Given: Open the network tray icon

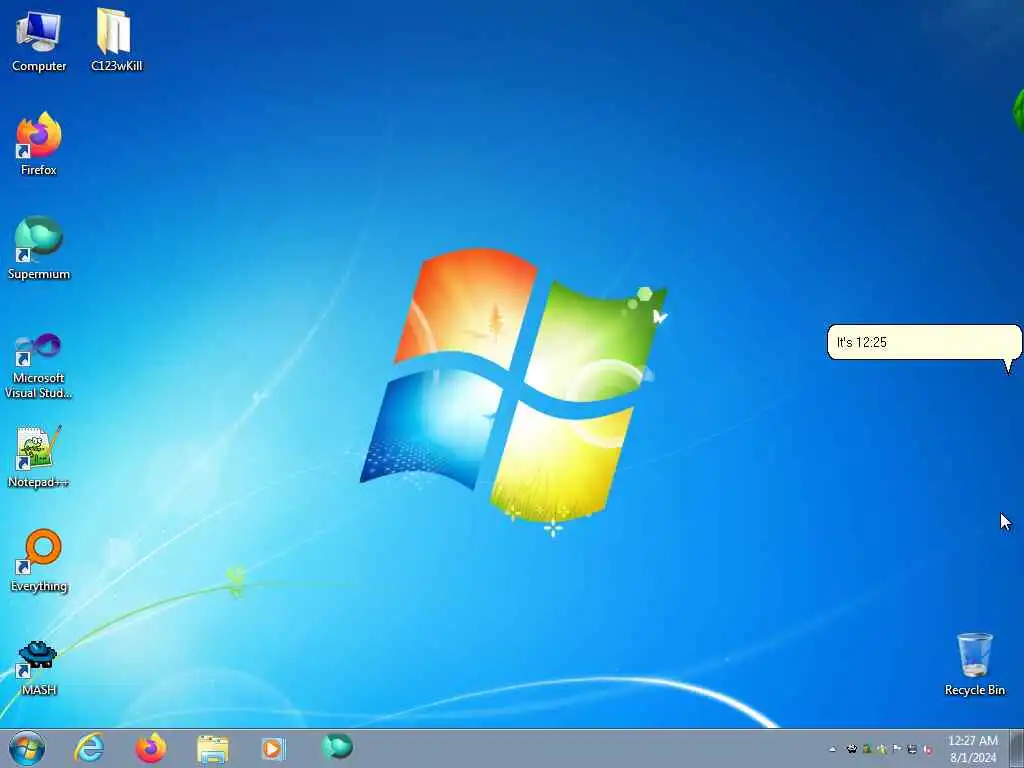Looking at the screenshot, I should (912, 749).
